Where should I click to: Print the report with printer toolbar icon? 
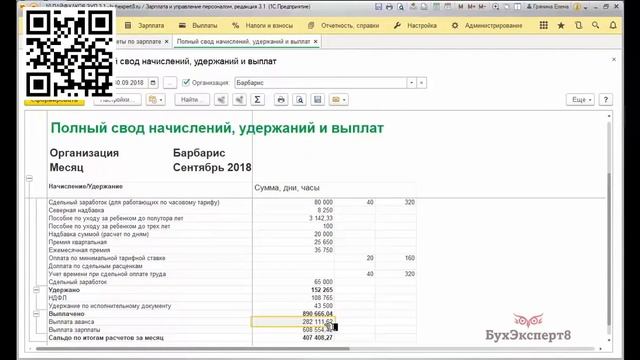281,100
